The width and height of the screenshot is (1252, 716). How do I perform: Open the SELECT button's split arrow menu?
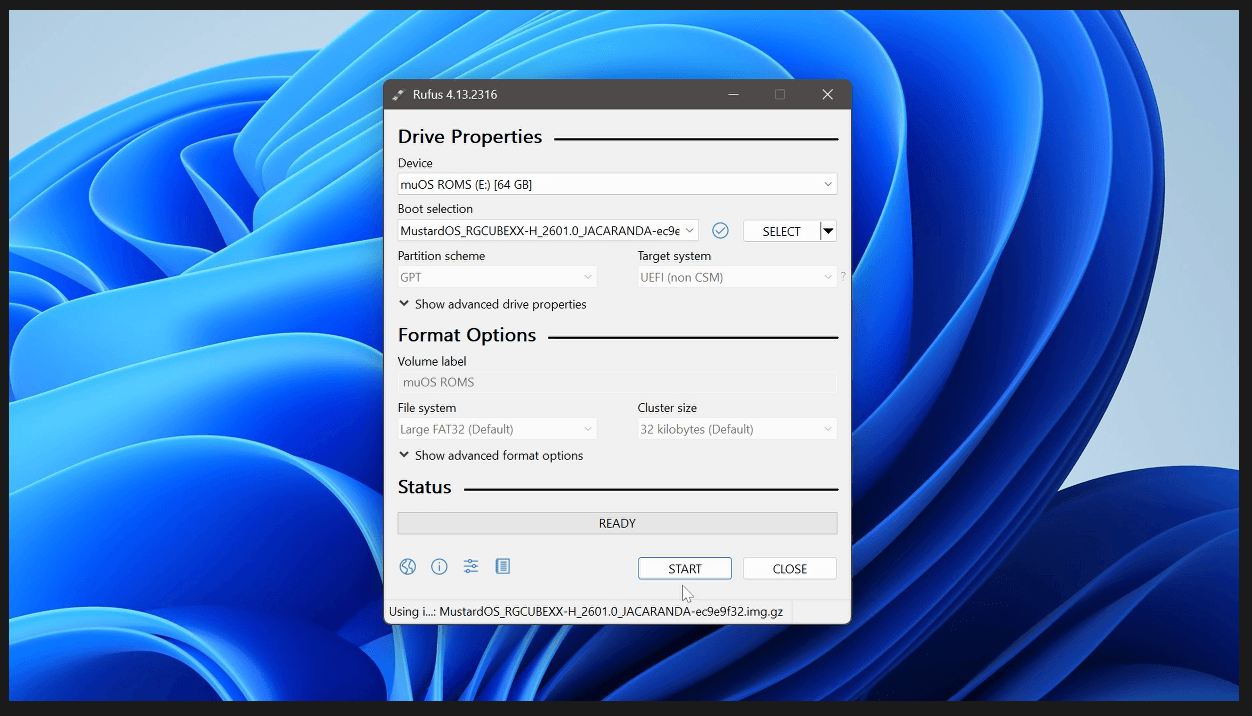(828, 231)
